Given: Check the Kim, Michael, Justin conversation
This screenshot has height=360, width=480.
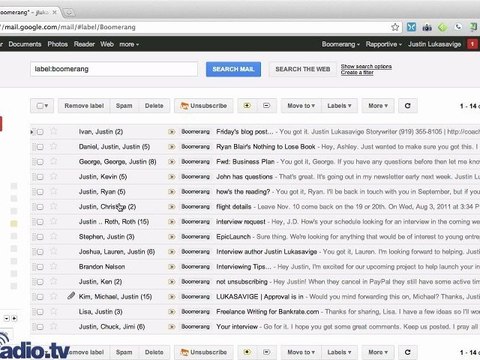Looking at the screenshot, I should 40,297.
